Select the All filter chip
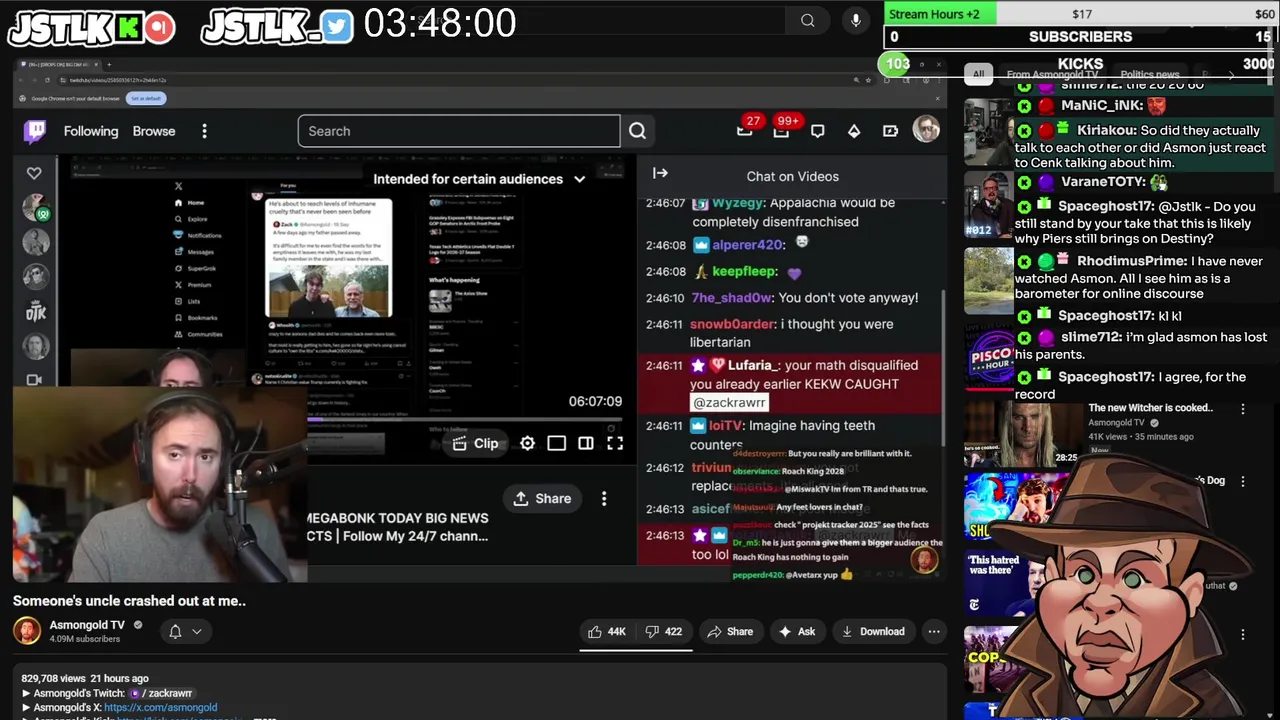Image resolution: width=1280 pixels, height=720 pixels. (979, 74)
